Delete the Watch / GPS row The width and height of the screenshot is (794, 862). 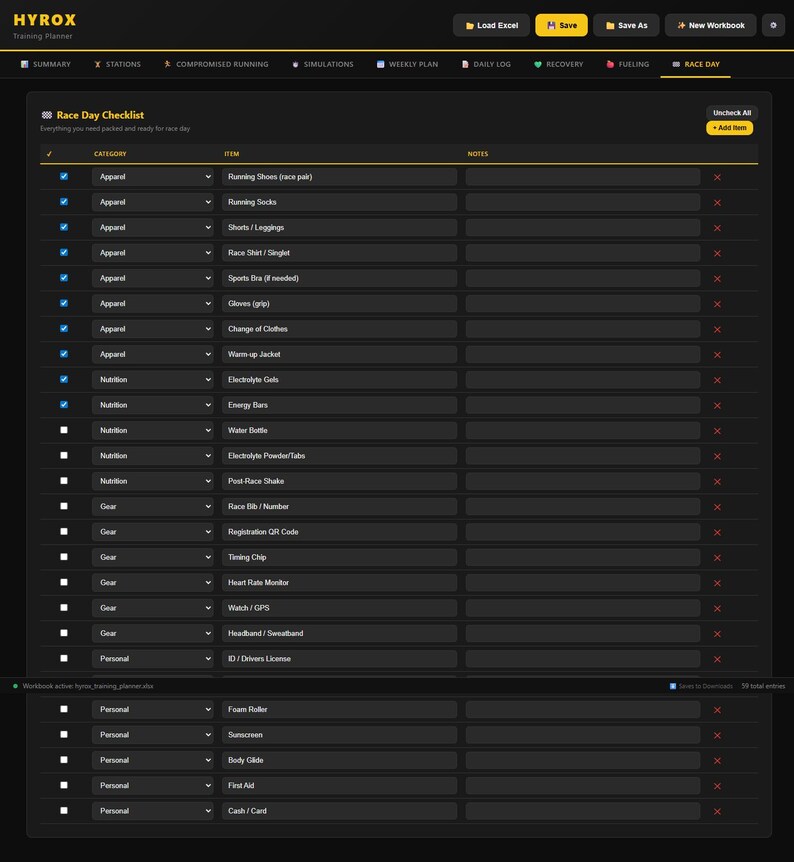[x=717, y=608]
